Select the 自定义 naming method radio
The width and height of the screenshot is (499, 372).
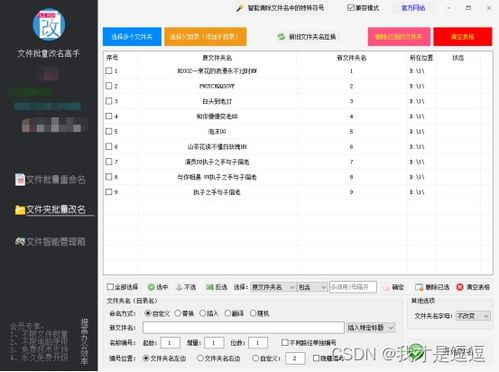[x=148, y=313]
